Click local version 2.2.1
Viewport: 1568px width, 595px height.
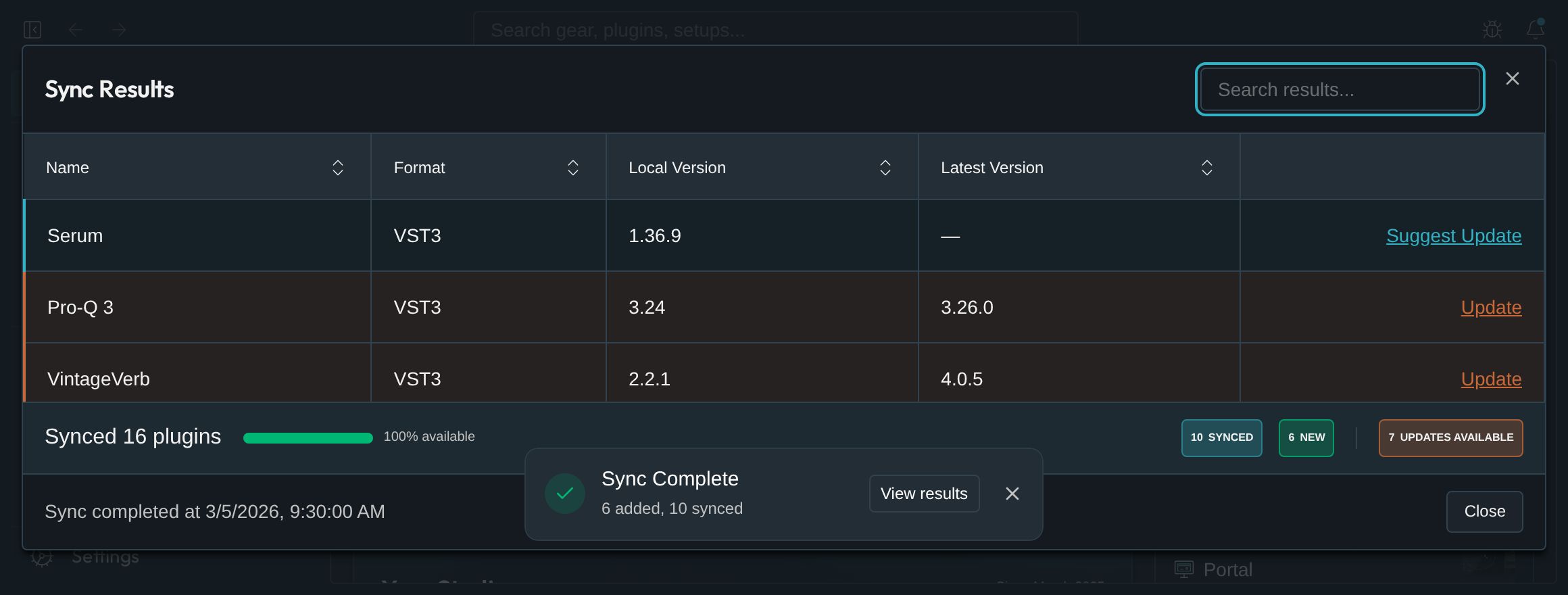649,379
